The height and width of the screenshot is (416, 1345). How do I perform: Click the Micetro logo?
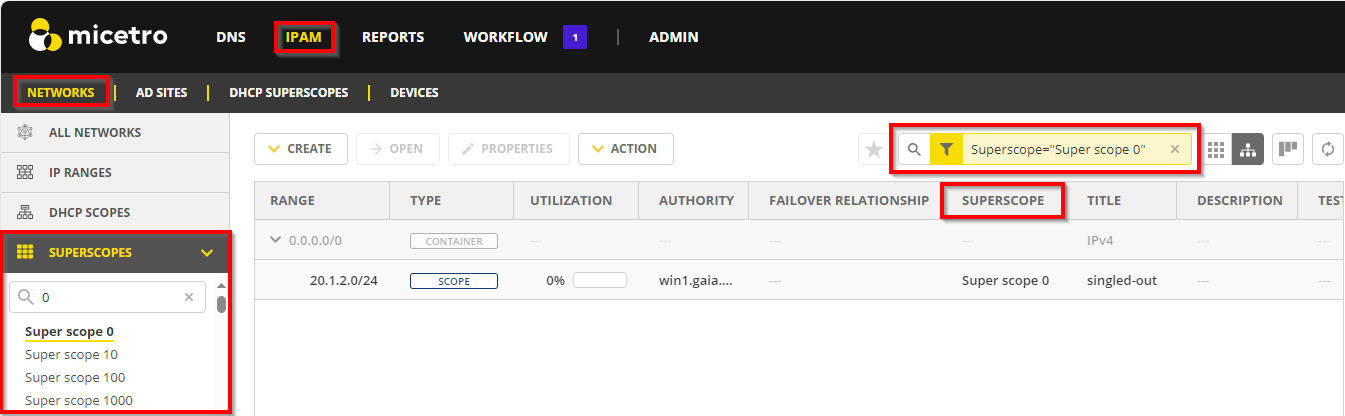98,37
